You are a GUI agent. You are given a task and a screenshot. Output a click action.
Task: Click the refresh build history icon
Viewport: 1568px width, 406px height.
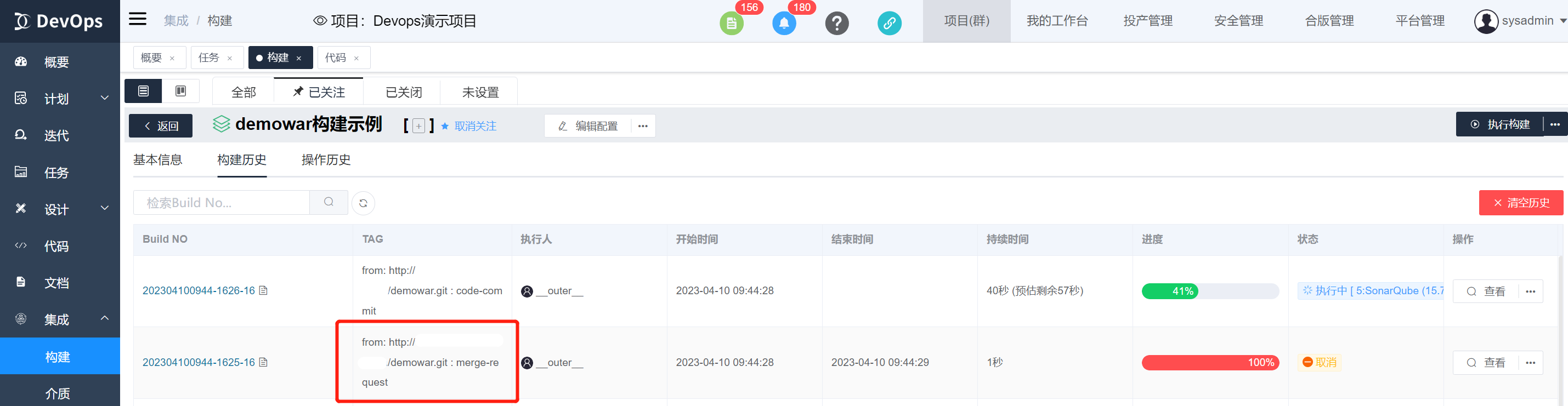[x=364, y=203]
